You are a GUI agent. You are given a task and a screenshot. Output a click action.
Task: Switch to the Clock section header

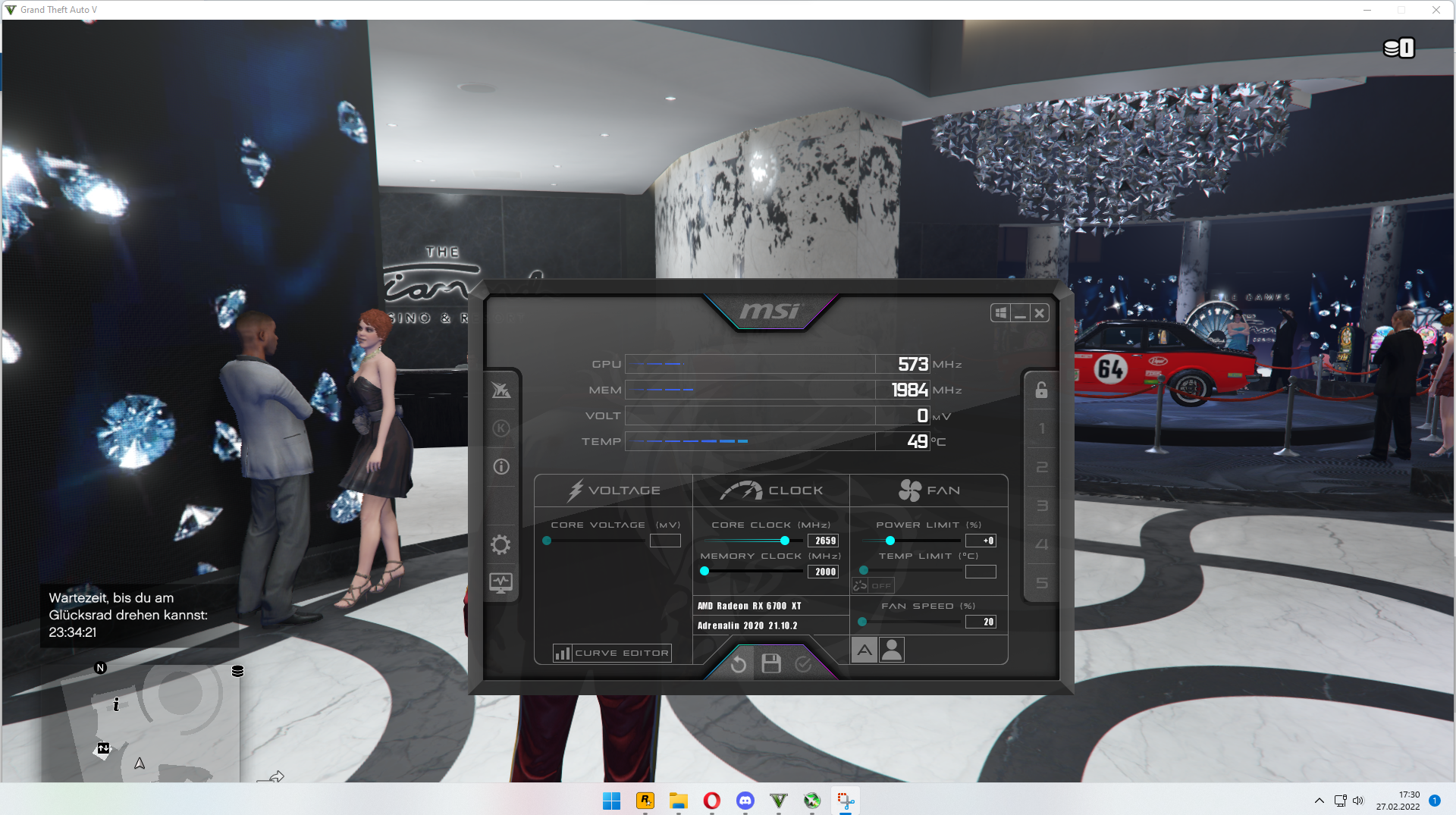point(771,491)
